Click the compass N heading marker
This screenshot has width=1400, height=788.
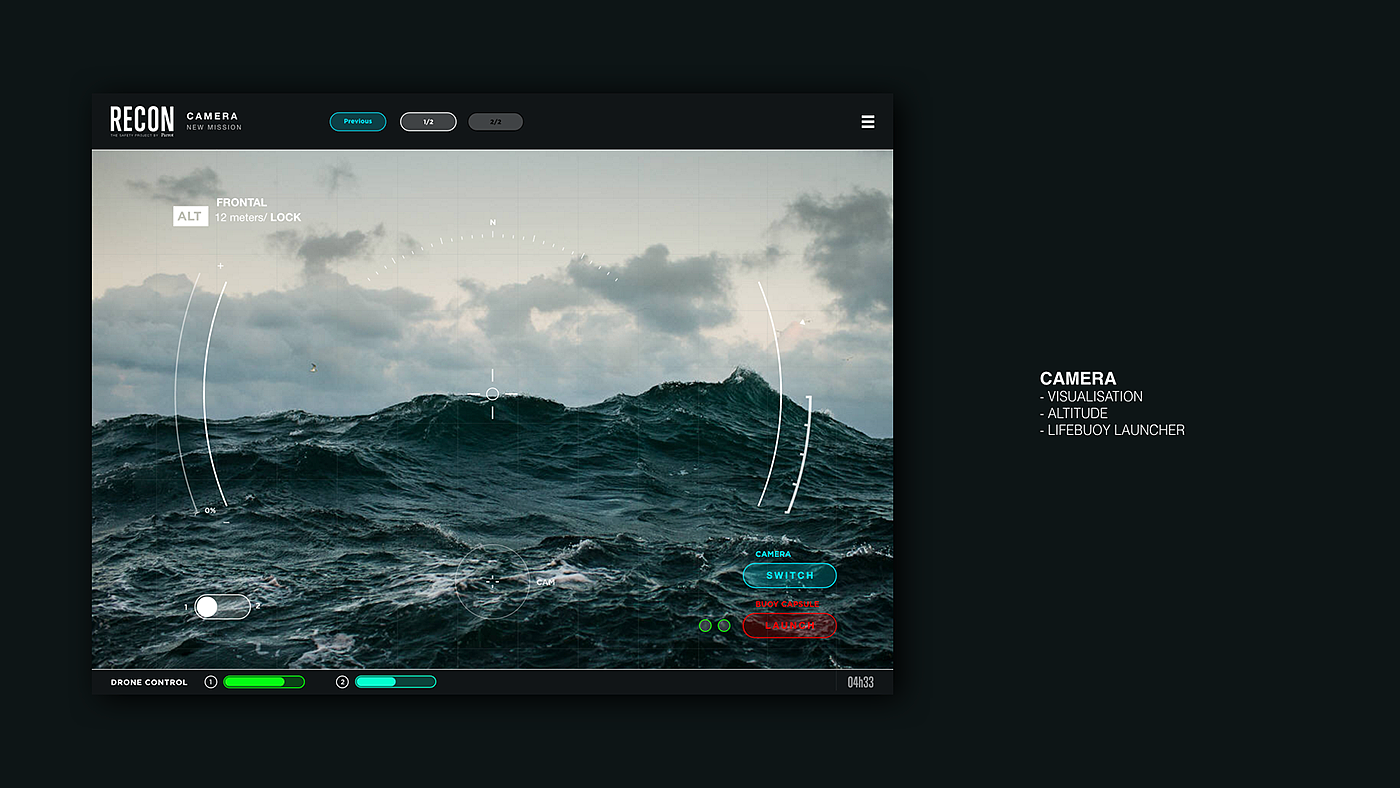pyautogui.click(x=492, y=222)
